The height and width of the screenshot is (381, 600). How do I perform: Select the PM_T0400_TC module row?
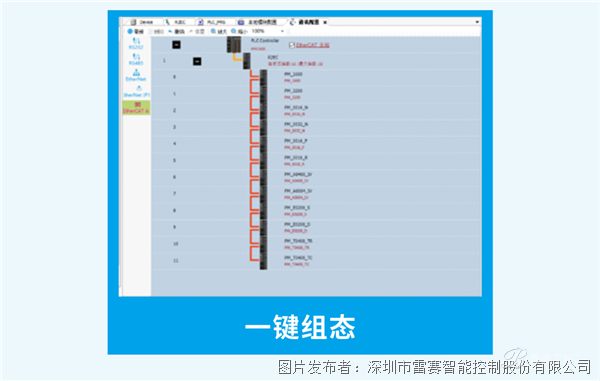pyautogui.click(x=316, y=261)
